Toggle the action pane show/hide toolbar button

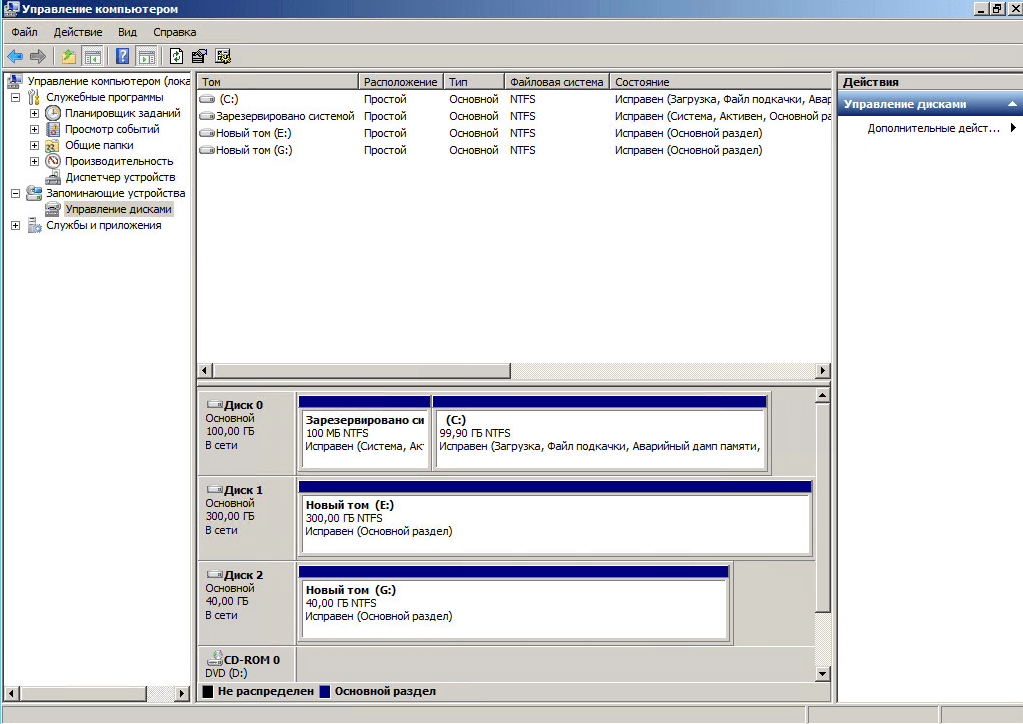(146, 56)
